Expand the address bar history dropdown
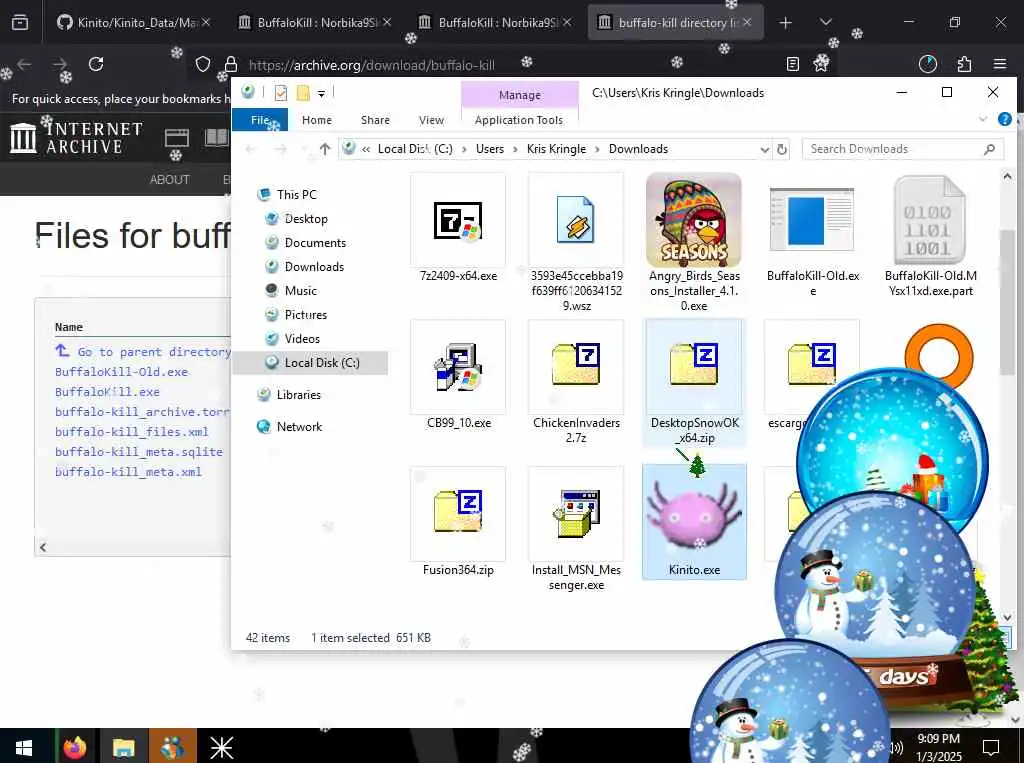 coord(764,150)
